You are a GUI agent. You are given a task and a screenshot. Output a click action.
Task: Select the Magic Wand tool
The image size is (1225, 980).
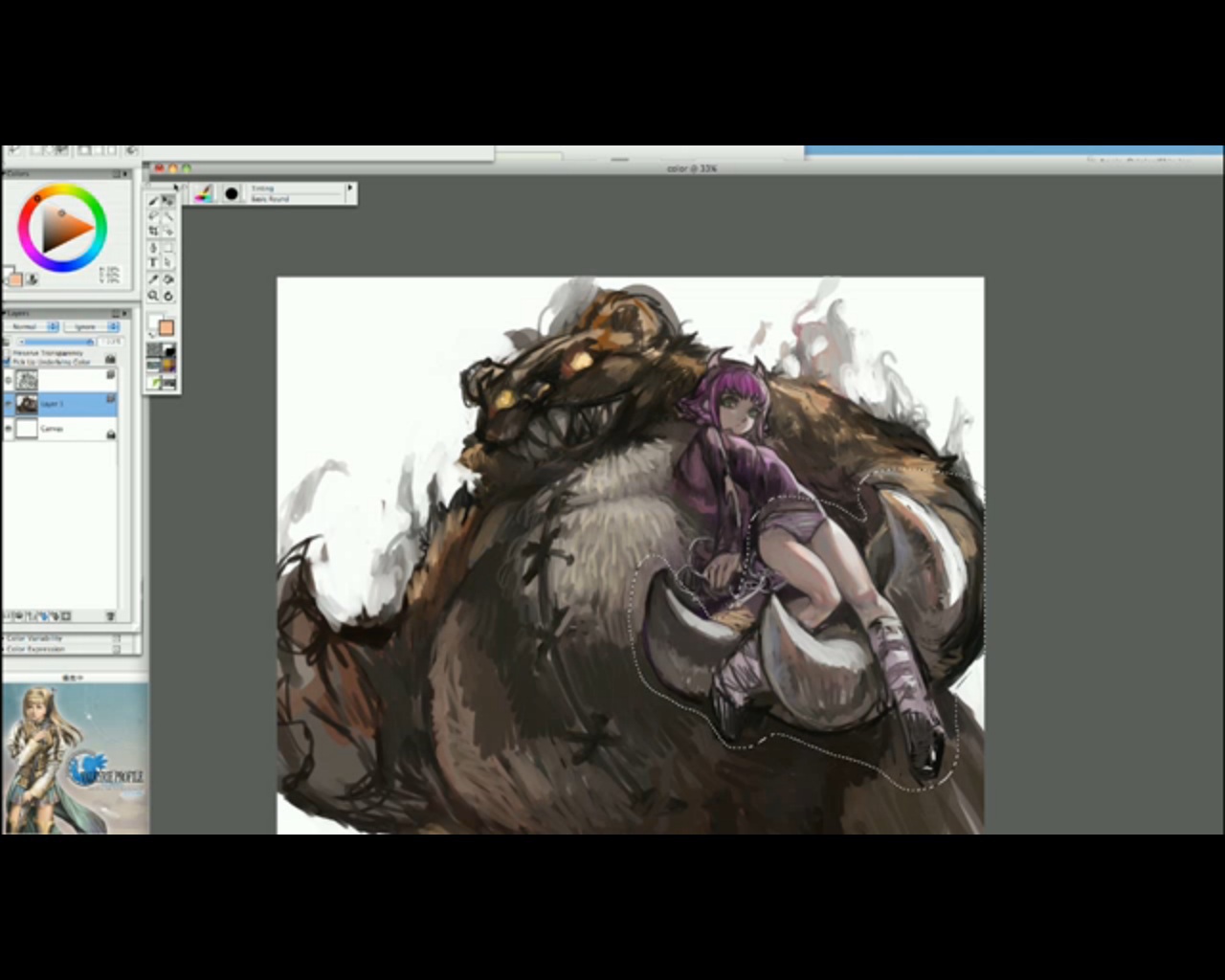pos(168,216)
